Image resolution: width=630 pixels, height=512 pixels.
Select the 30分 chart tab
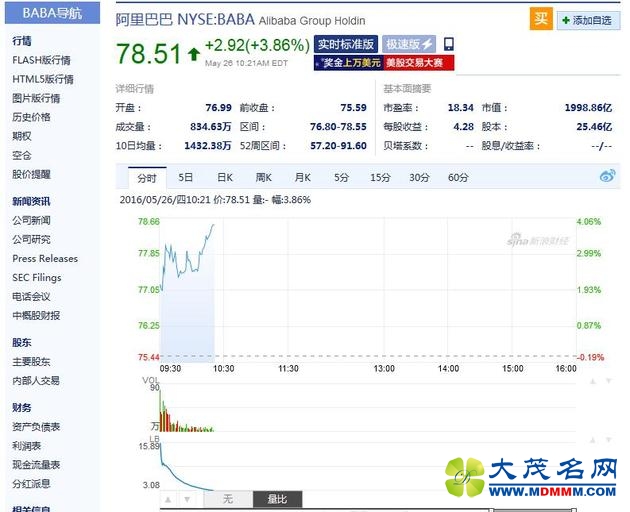419,177
